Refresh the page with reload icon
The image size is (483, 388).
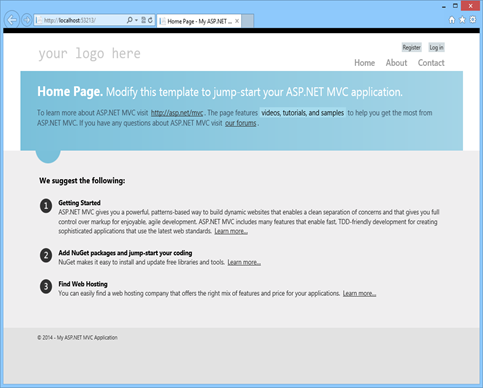[150, 20]
